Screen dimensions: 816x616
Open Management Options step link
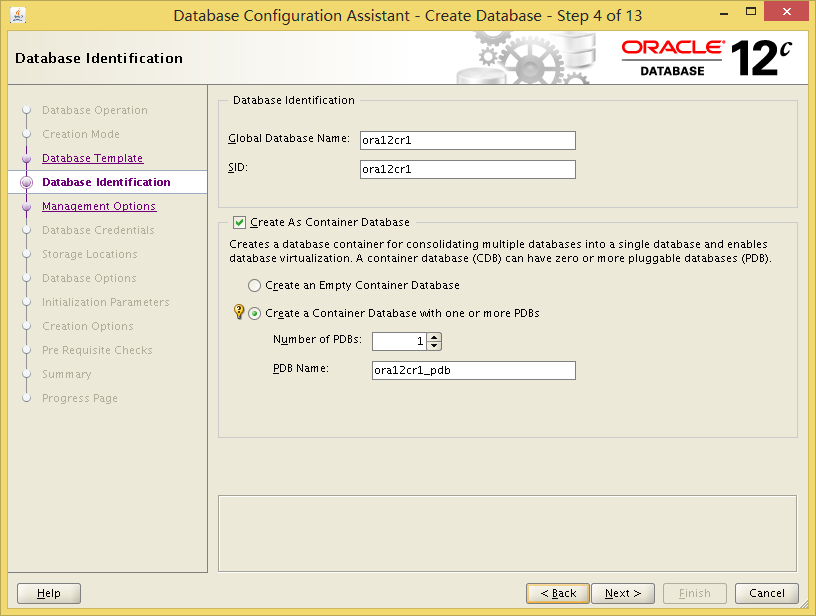tap(98, 206)
